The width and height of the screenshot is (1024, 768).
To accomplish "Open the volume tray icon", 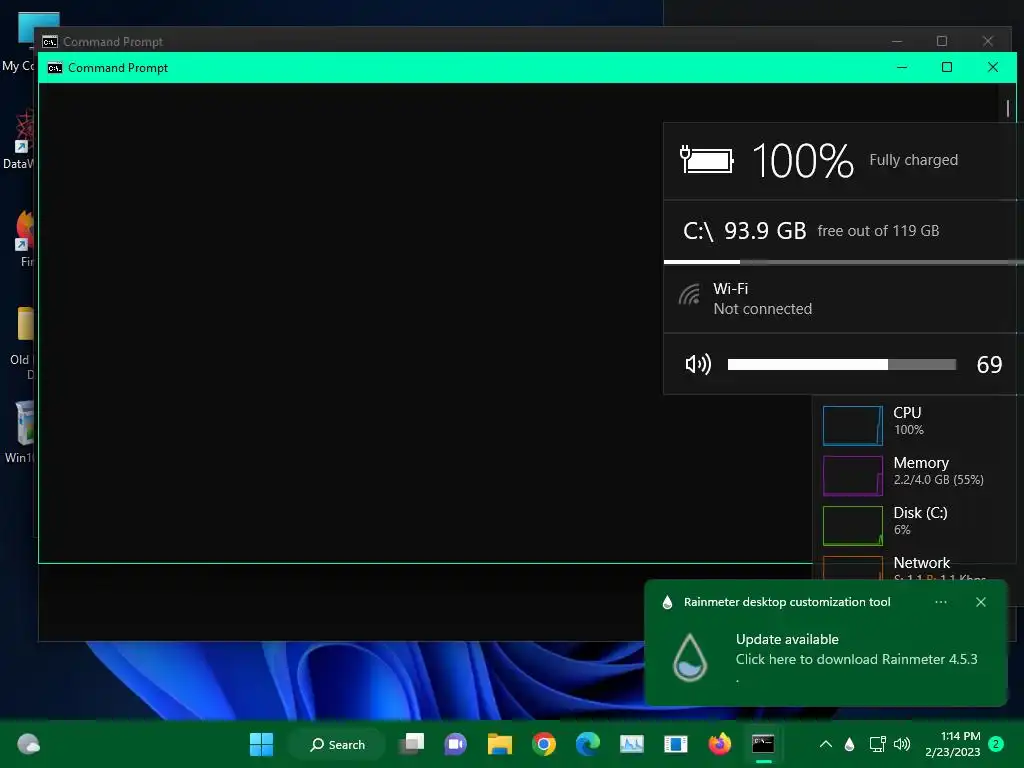I will [902, 744].
